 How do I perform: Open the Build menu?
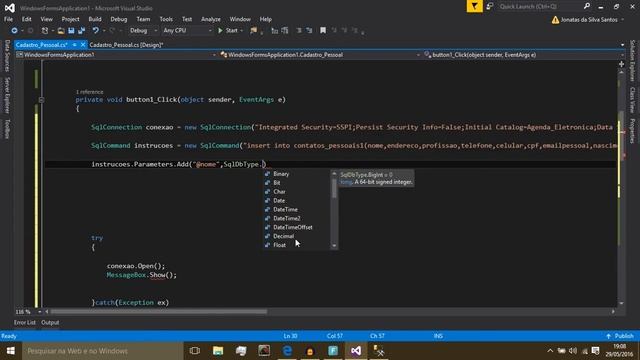[x=95, y=19]
